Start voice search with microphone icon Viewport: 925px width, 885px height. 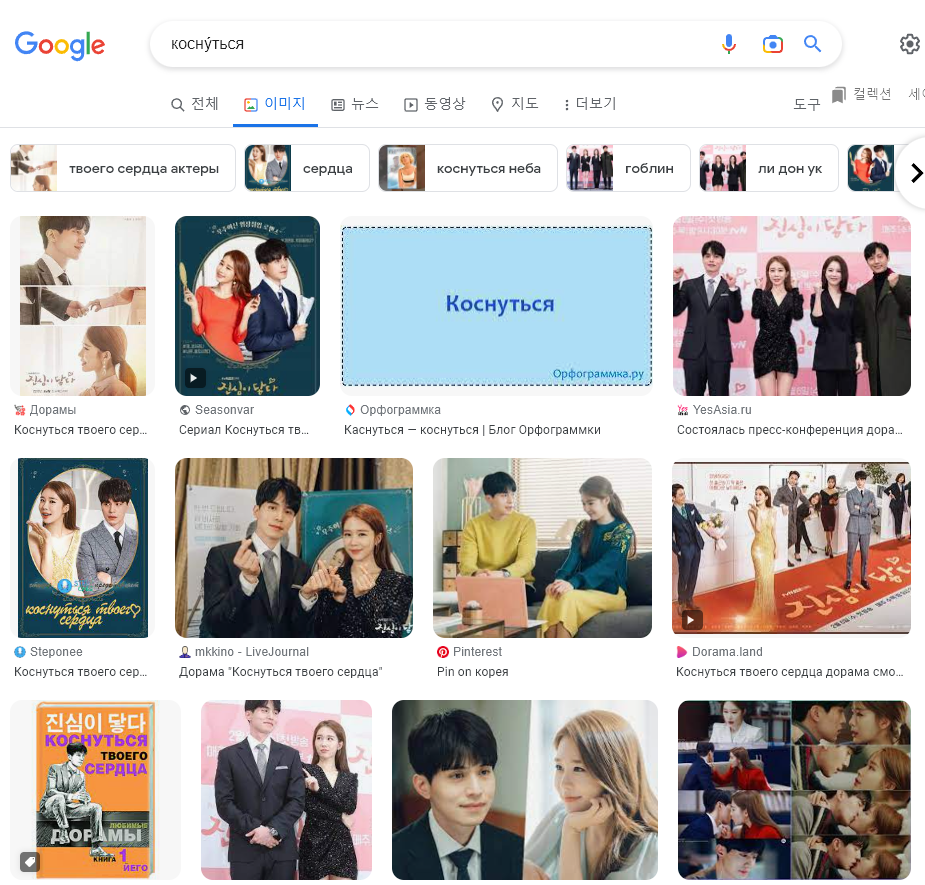[729, 44]
